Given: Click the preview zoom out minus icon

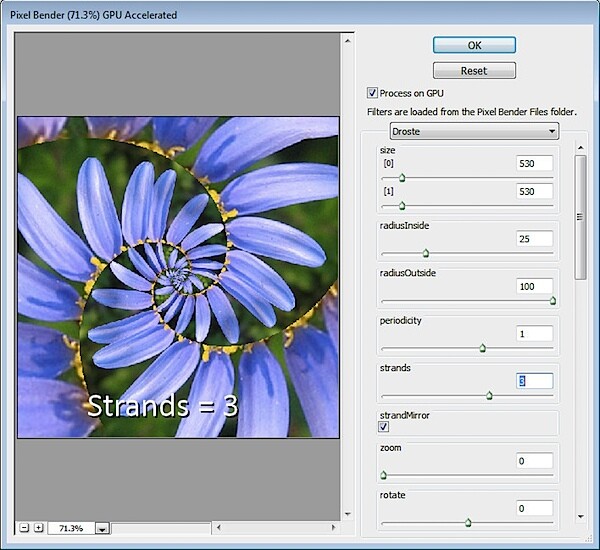Looking at the screenshot, I should [x=24, y=528].
